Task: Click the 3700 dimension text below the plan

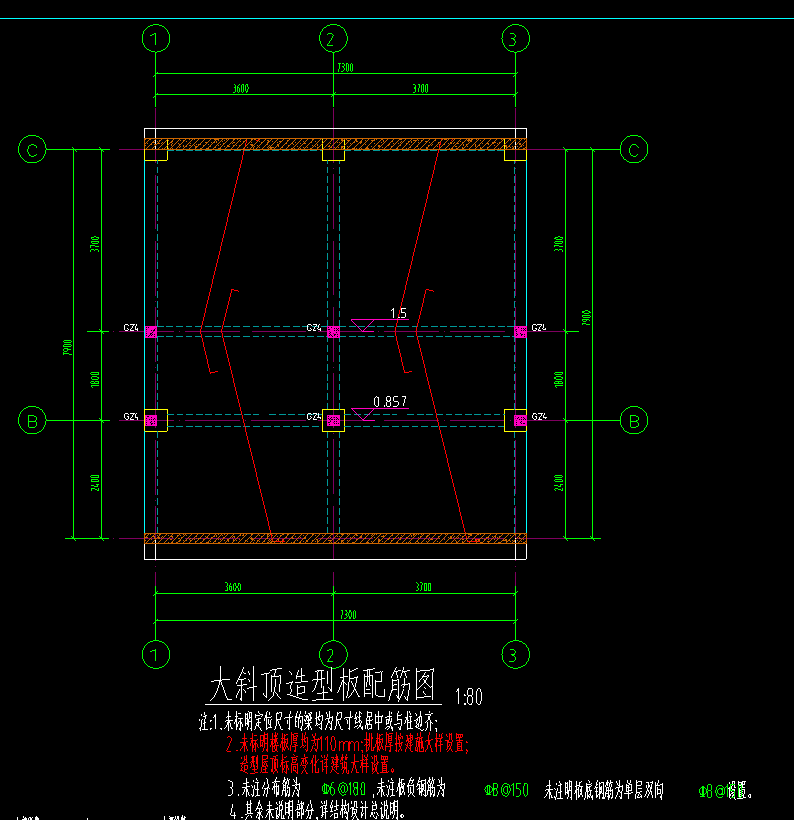Action: coord(423,587)
